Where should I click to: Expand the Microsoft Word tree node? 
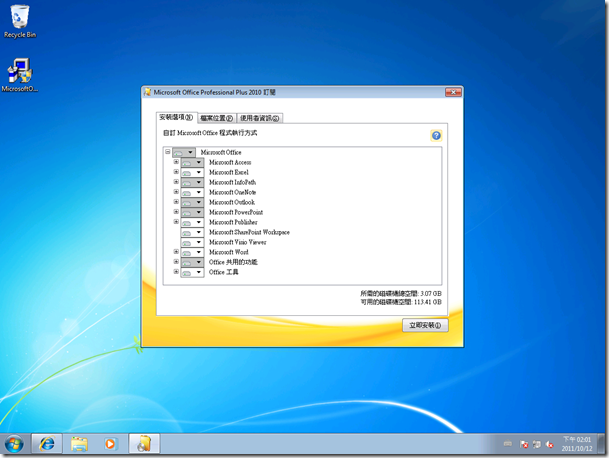point(176,251)
